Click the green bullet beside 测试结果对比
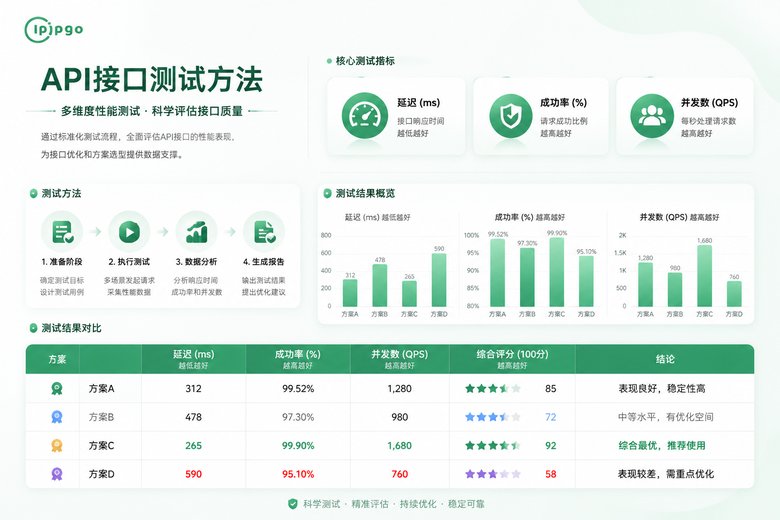 (x=33, y=328)
